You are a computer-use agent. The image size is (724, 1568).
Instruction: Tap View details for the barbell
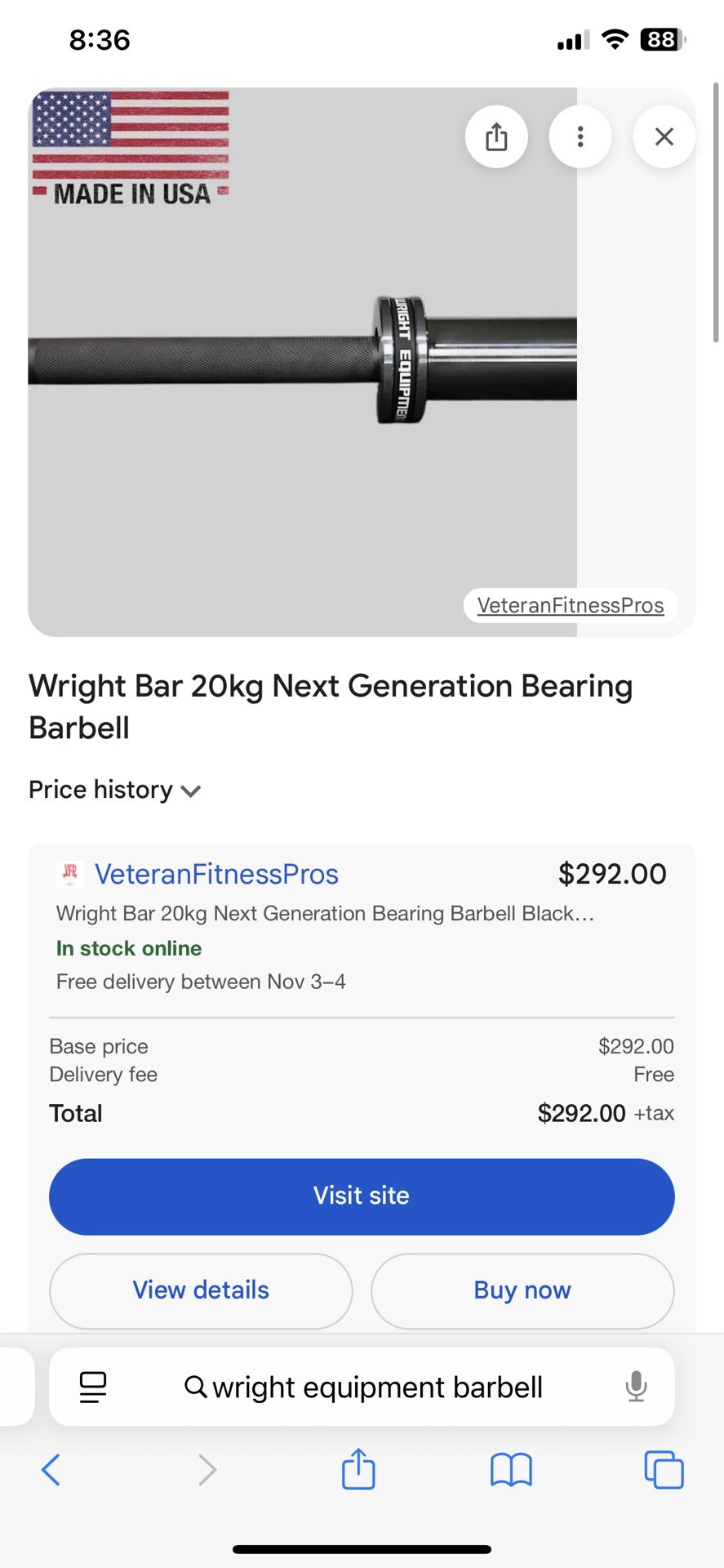coord(200,1290)
